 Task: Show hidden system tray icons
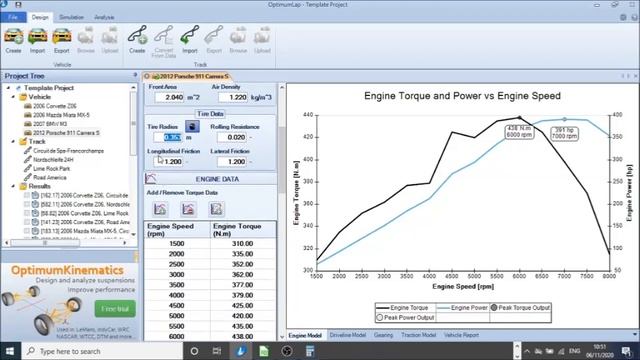click(527, 351)
